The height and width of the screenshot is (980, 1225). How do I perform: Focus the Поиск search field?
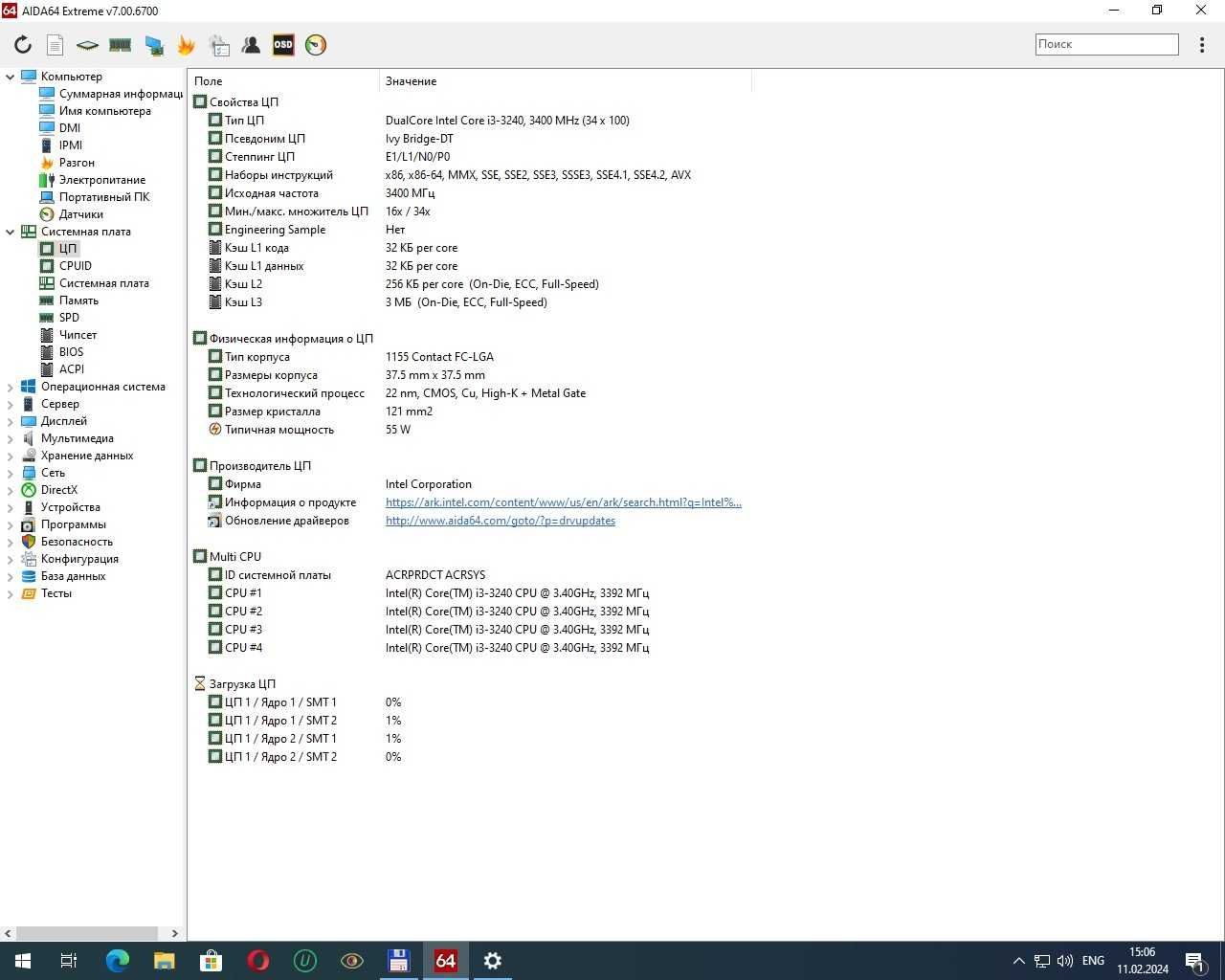1106,44
